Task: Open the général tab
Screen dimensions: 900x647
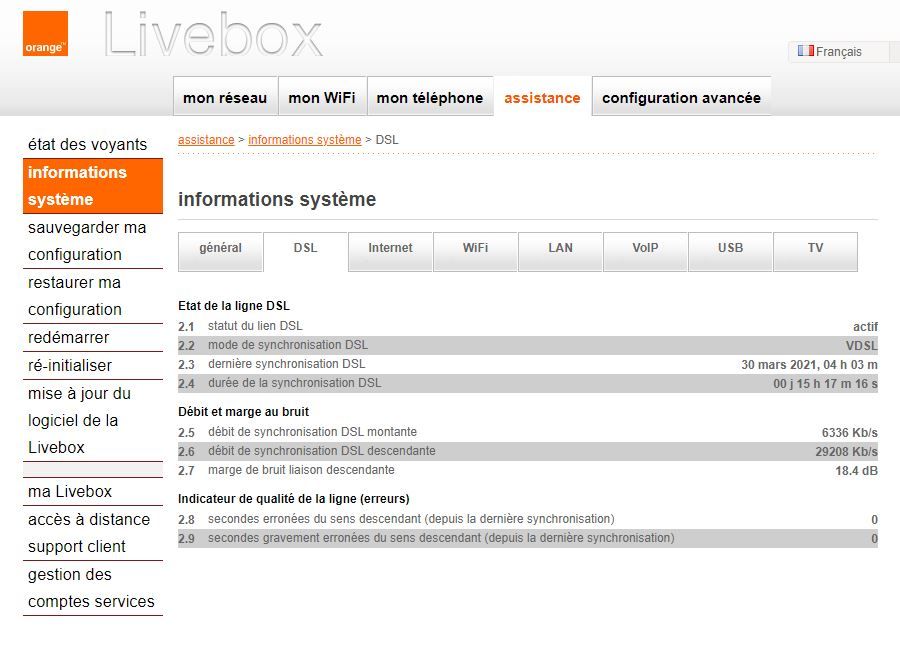Action: 220,252
